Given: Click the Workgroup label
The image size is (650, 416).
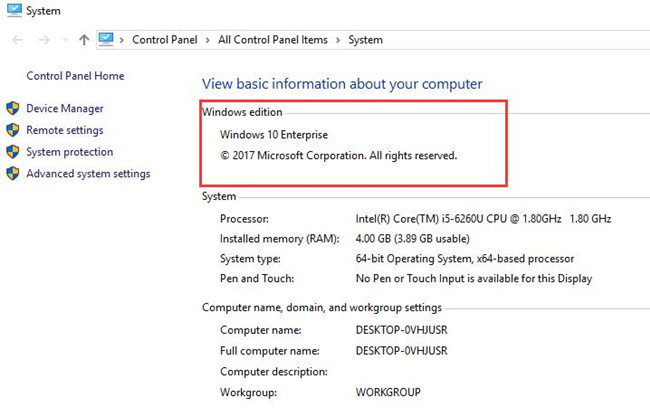Looking at the screenshot, I should [248, 392].
